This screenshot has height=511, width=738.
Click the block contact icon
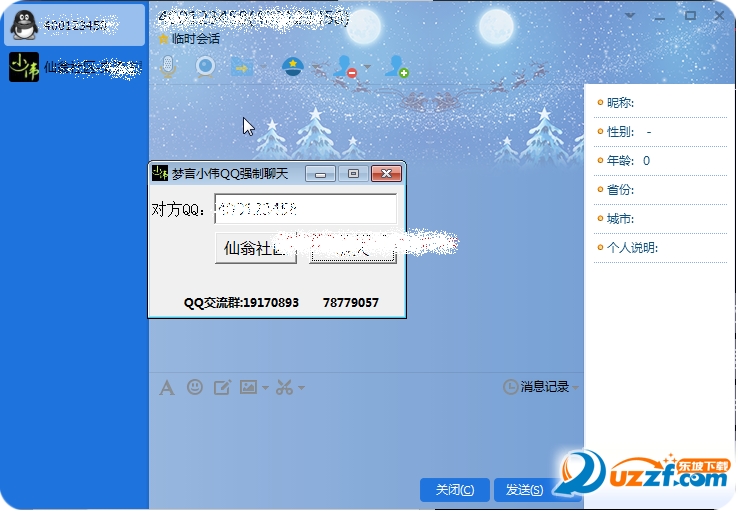click(345, 66)
